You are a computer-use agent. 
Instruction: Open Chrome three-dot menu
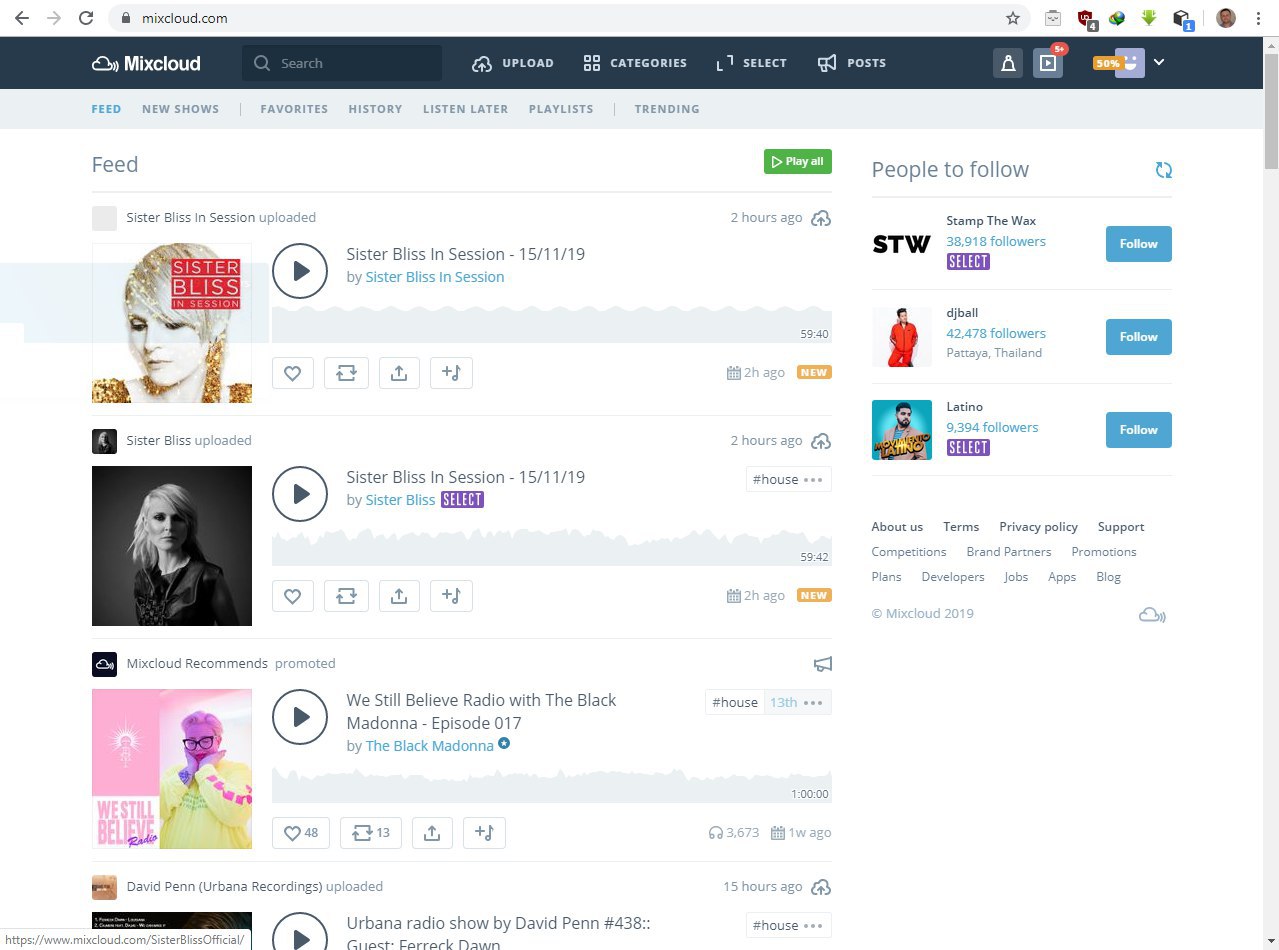click(x=1259, y=18)
